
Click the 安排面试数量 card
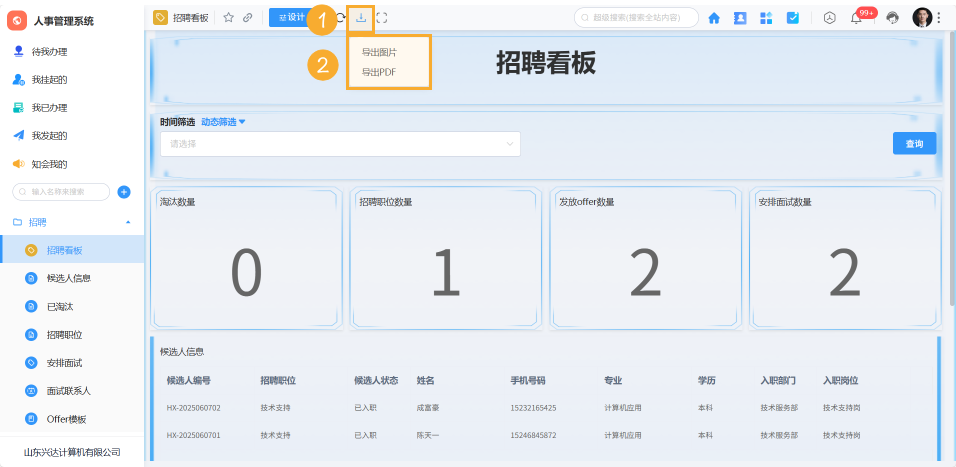[x=844, y=258]
